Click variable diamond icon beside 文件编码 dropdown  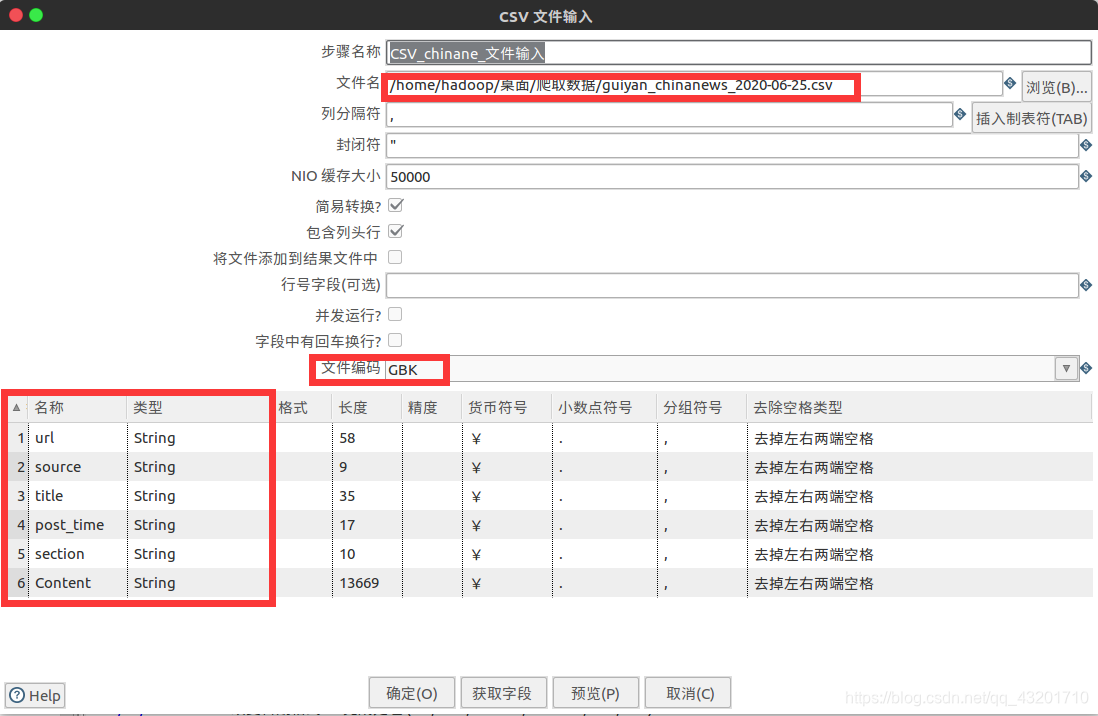pyautogui.click(x=1086, y=368)
